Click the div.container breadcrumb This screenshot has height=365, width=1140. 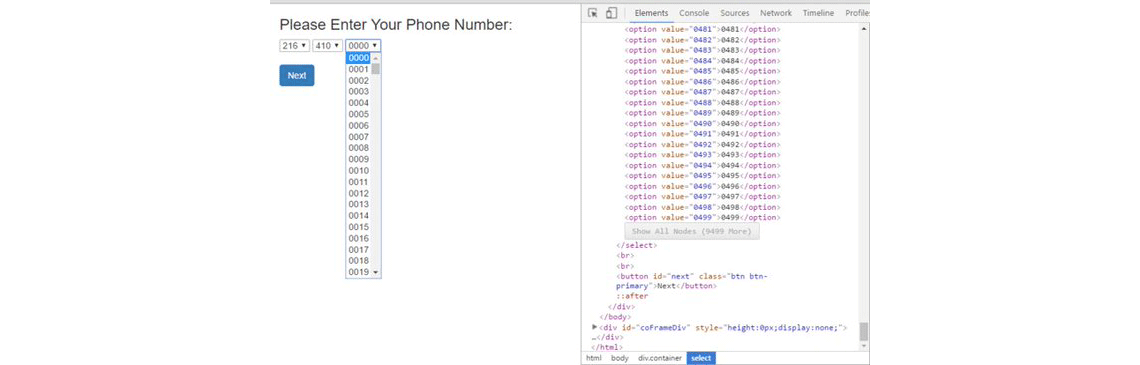(660, 358)
